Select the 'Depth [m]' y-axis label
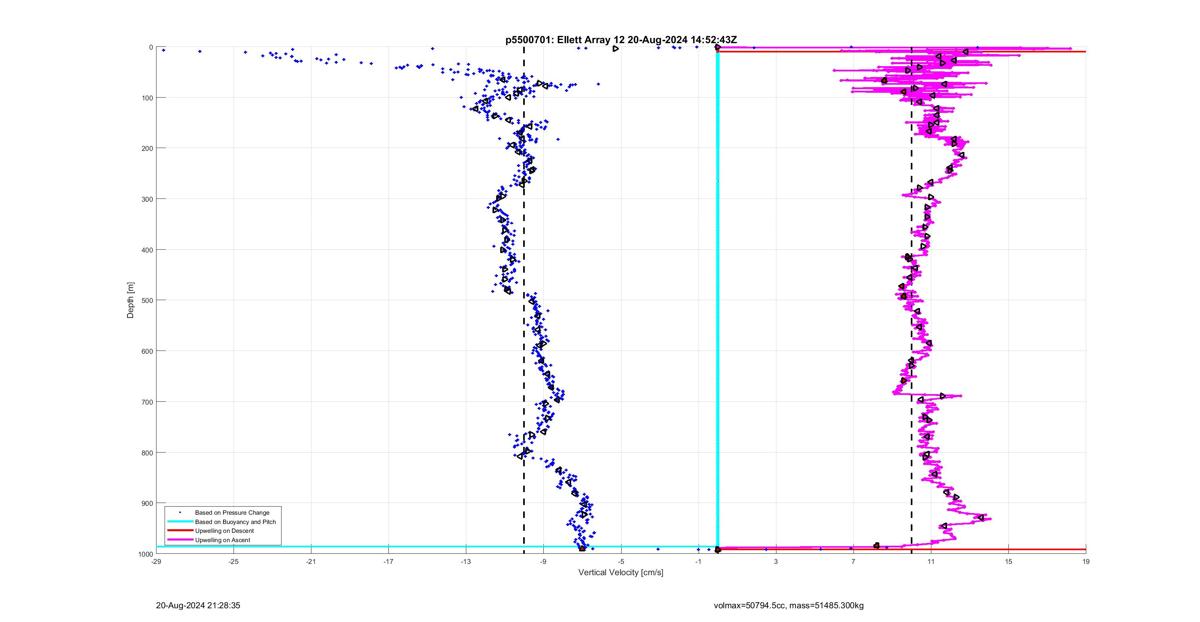1200x622 pixels. pos(131,300)
